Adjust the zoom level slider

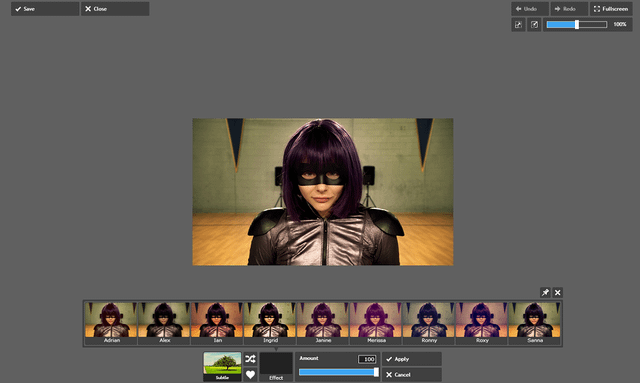(x=576, y=24)
